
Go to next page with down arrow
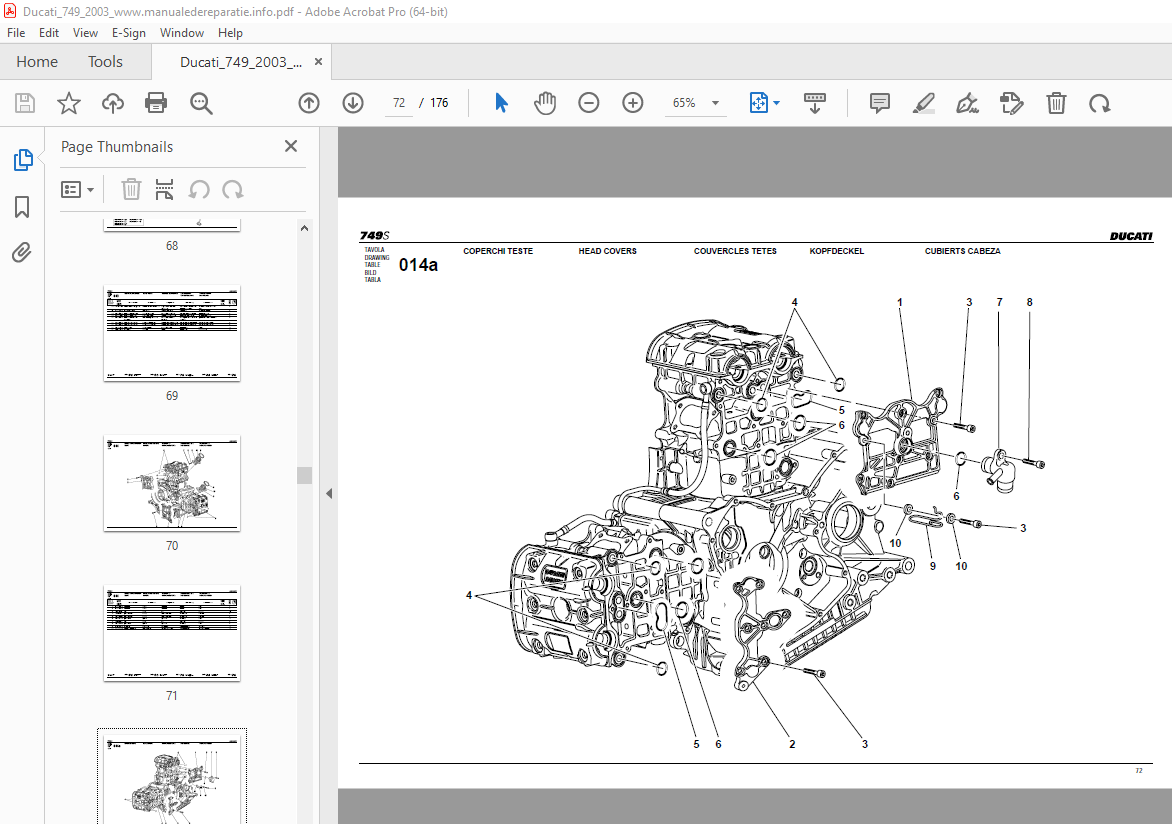pyautogui.click(x=353, y=103)
